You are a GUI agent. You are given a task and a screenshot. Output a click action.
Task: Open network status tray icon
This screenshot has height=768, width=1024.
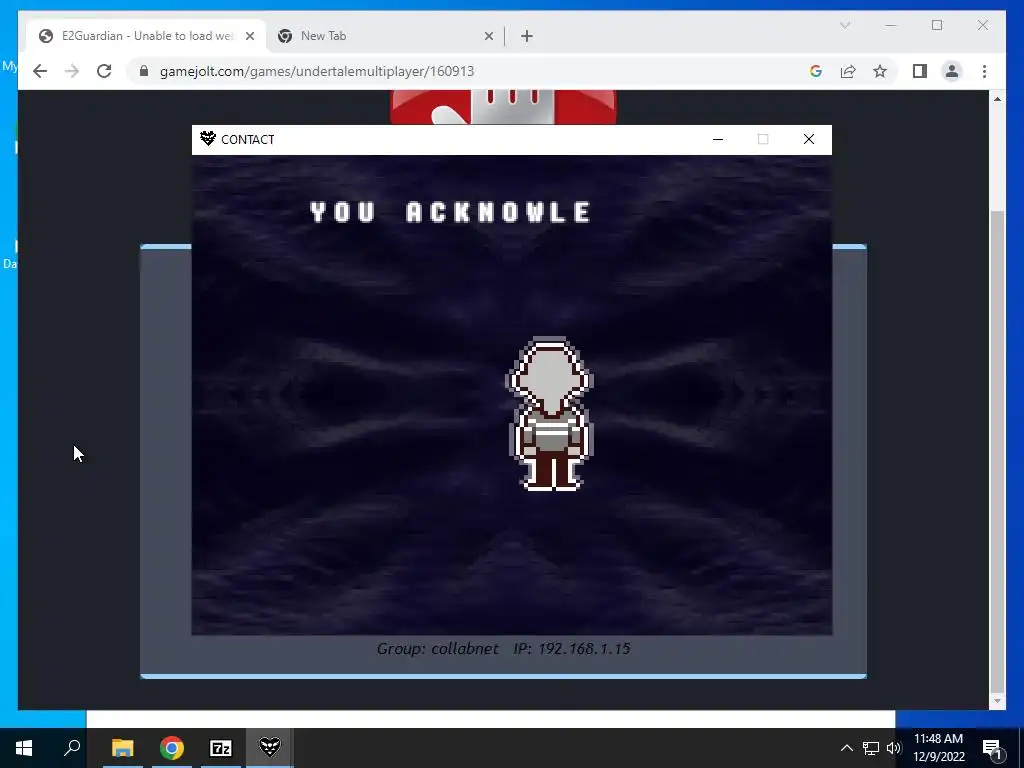pos(871,748)
